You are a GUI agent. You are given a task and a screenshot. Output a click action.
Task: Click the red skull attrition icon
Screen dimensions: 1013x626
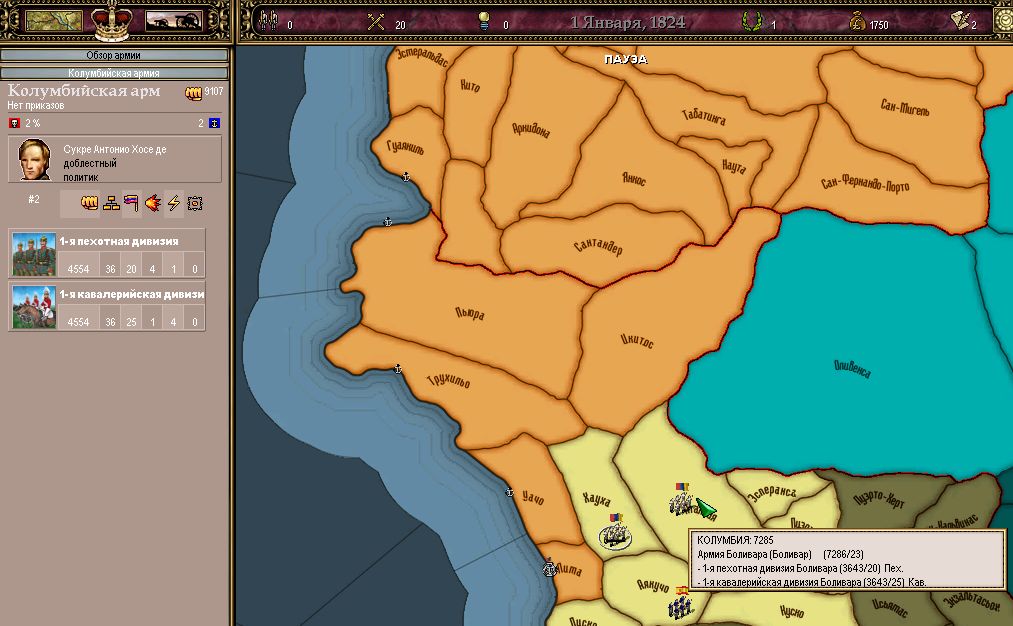tap(14, 123)
